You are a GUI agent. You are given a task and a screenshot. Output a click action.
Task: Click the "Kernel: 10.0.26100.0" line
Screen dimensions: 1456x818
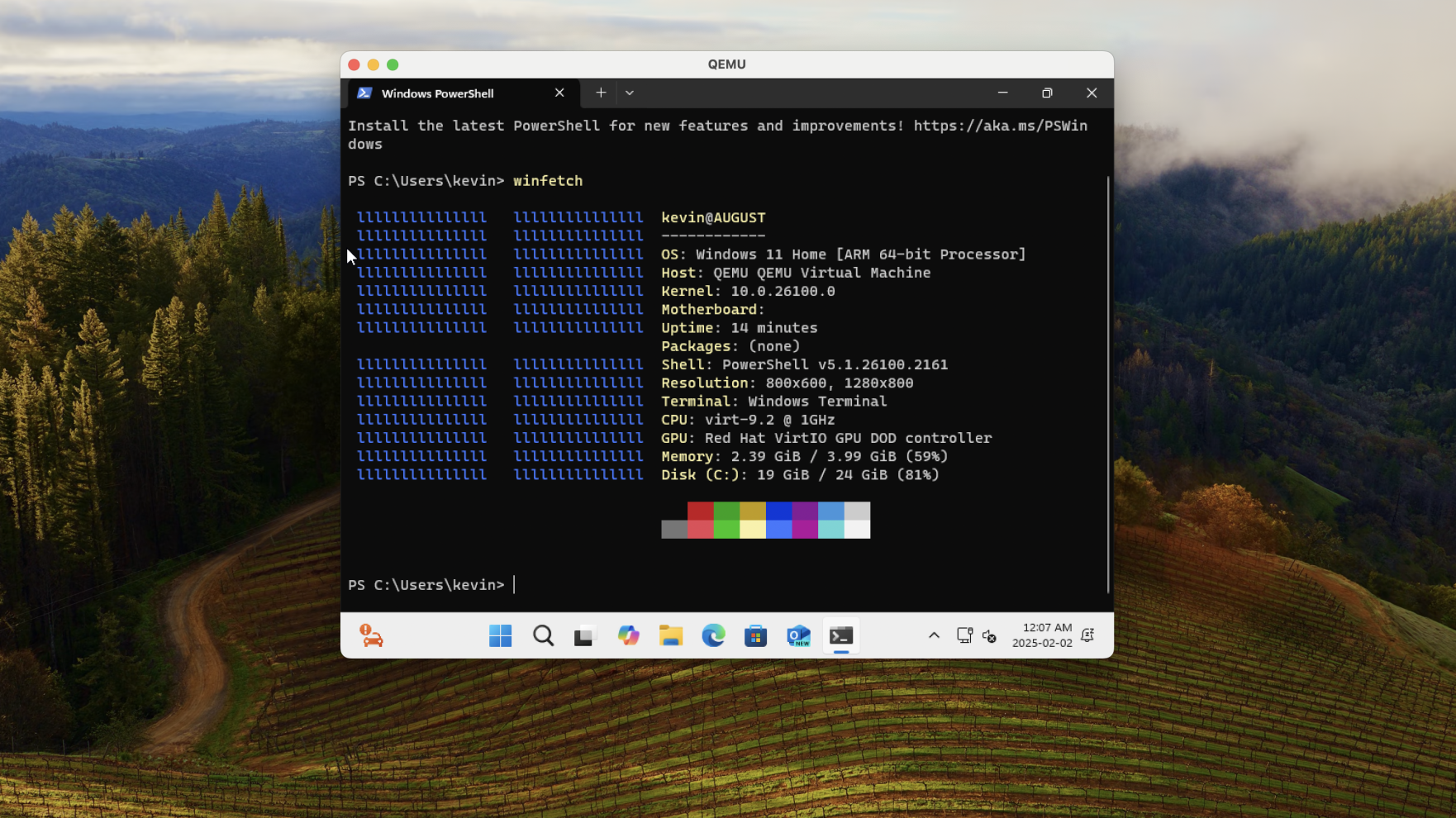point(748,291)
